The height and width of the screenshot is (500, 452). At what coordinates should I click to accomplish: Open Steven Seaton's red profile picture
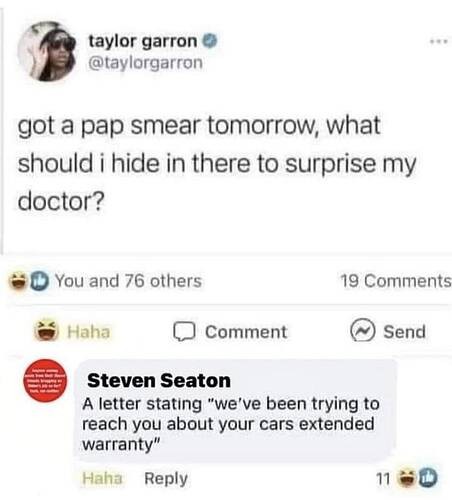(x=45, y=380)
